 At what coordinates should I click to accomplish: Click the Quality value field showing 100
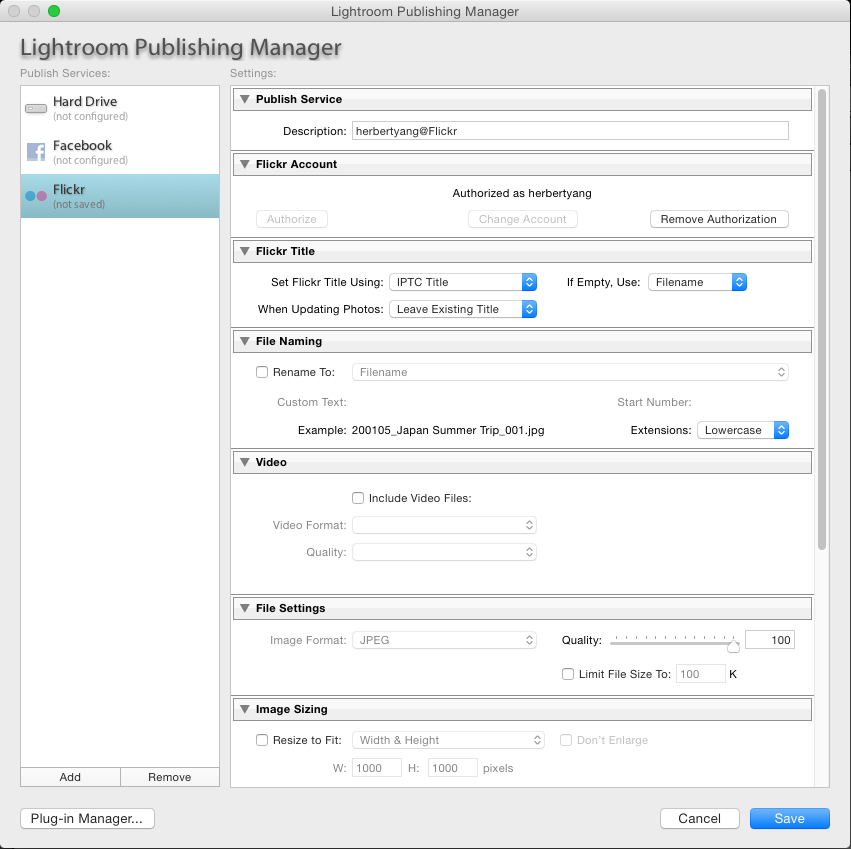click(770, 640)
